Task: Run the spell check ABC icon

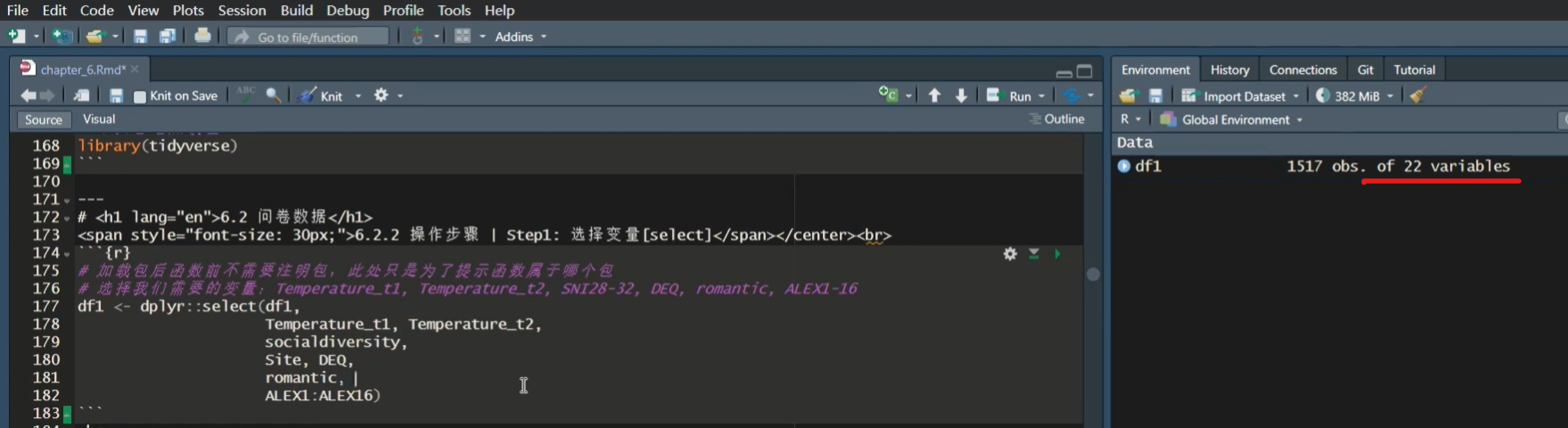Action: coord(245,95)
